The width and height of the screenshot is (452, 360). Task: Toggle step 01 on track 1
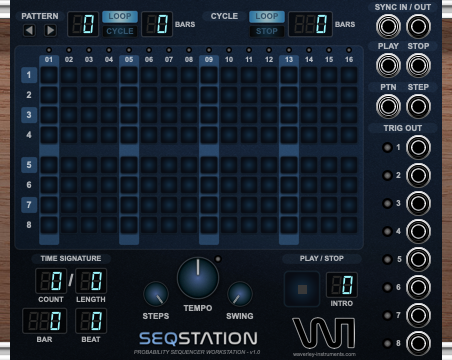pyautogui.click(x=49, y=75)
